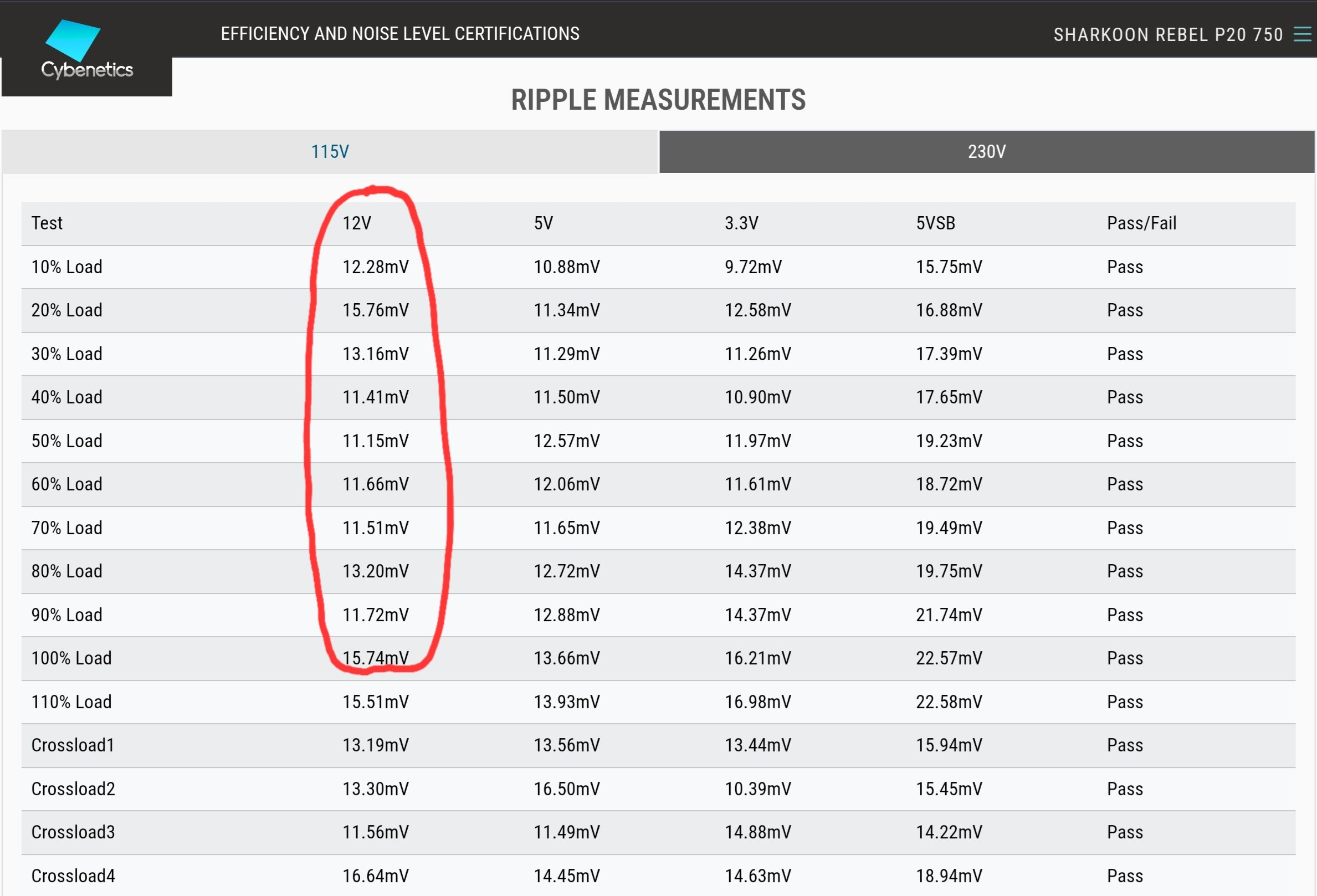Click the Pass/Fail column header
The height and width of the screenshot is (896, 1317).
coord(1141,223)
